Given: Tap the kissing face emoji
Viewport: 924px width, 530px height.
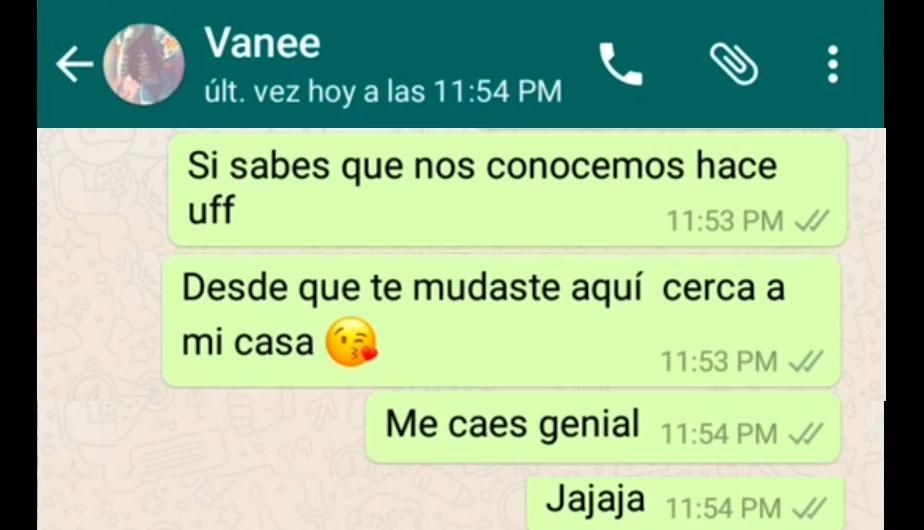Looking at the screenshot, I should click(x=352, y=342).
